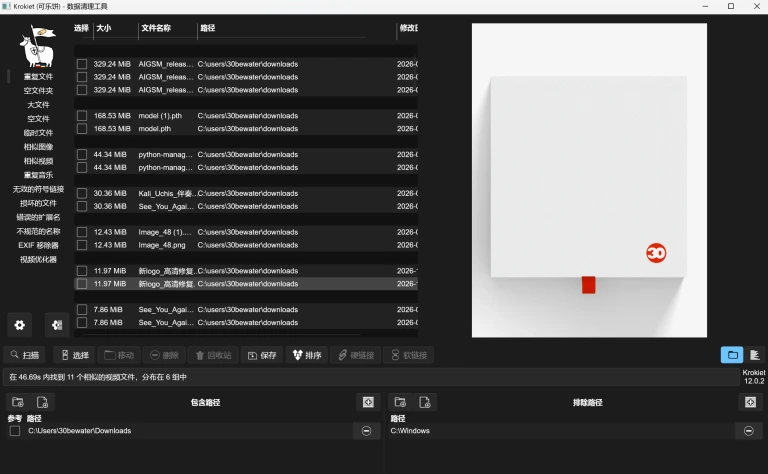Select the Image_48.png file name text

click(x=162, y=245)
